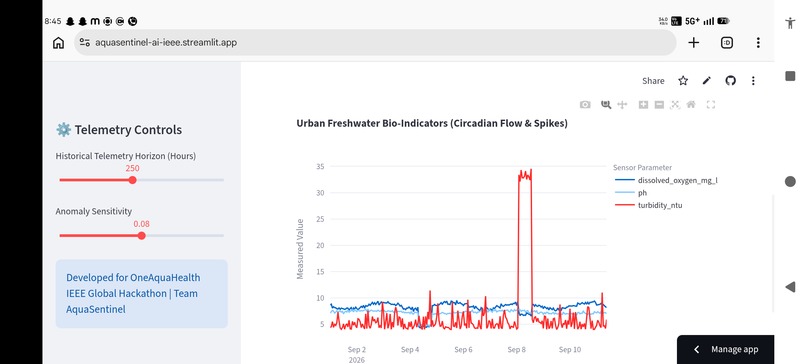Click the 'Measured Value' axis title
This screenshot has height=364, width=806.
pyautogui.click(x=300, y=249)
